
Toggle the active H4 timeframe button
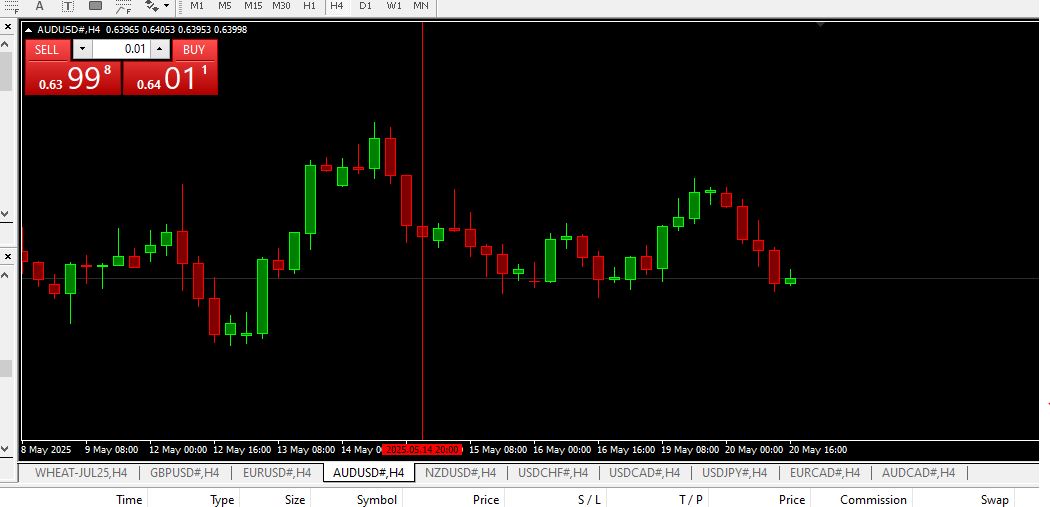pos(337,5)
